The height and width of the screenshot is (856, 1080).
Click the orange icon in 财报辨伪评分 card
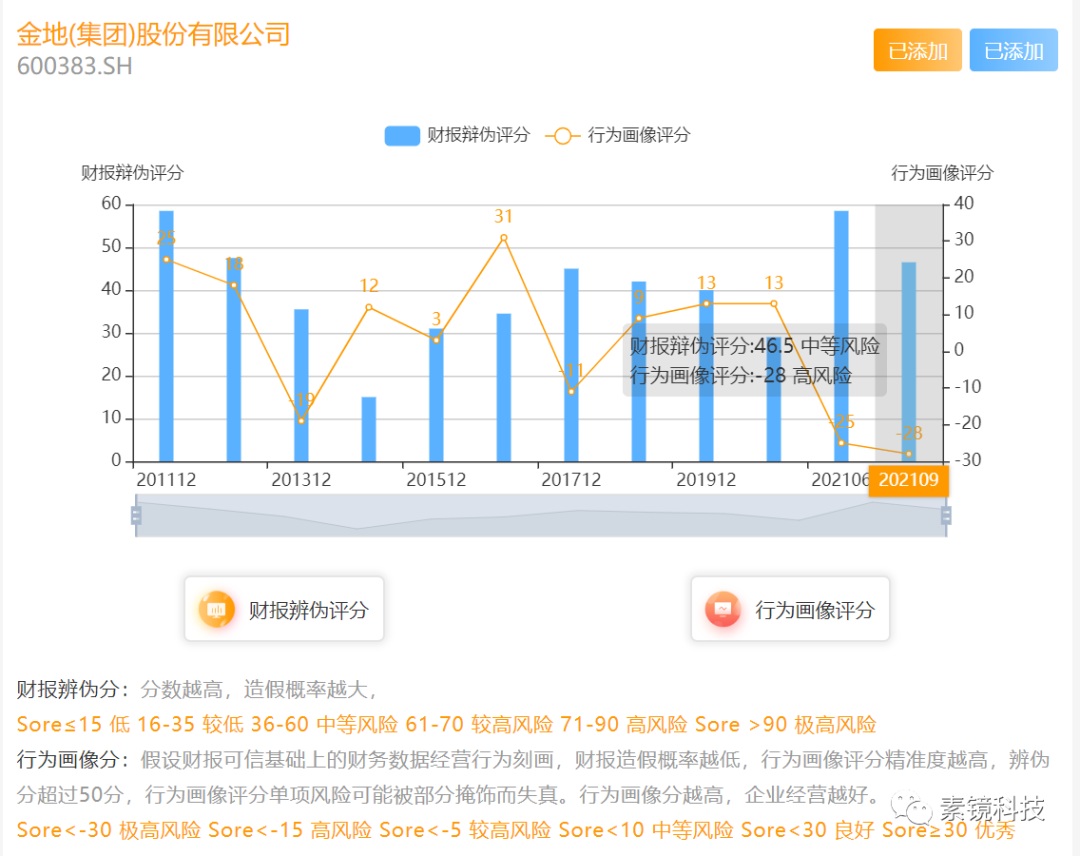point(216,609)
